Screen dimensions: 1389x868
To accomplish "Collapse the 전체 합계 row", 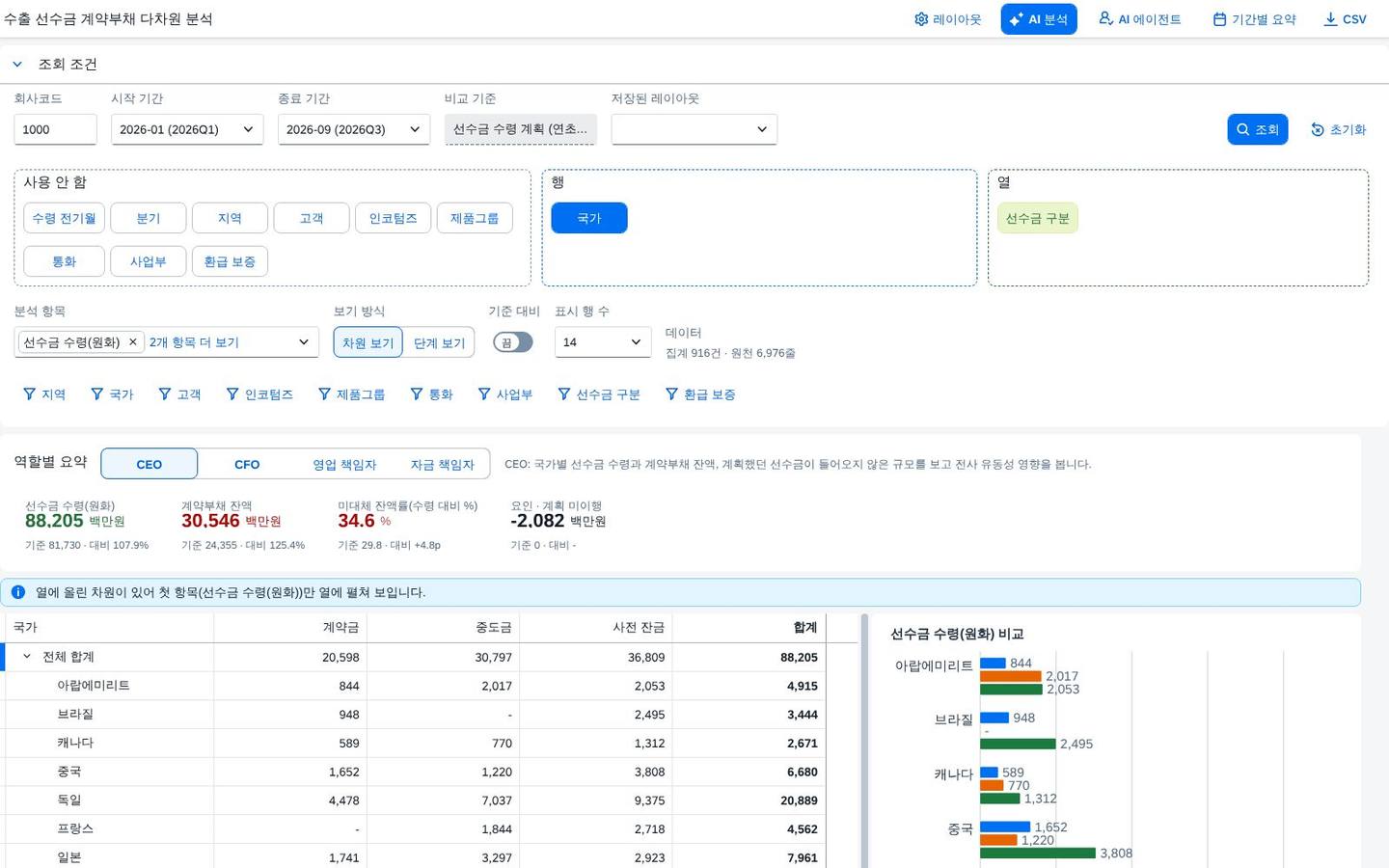I will pos(27,657).
